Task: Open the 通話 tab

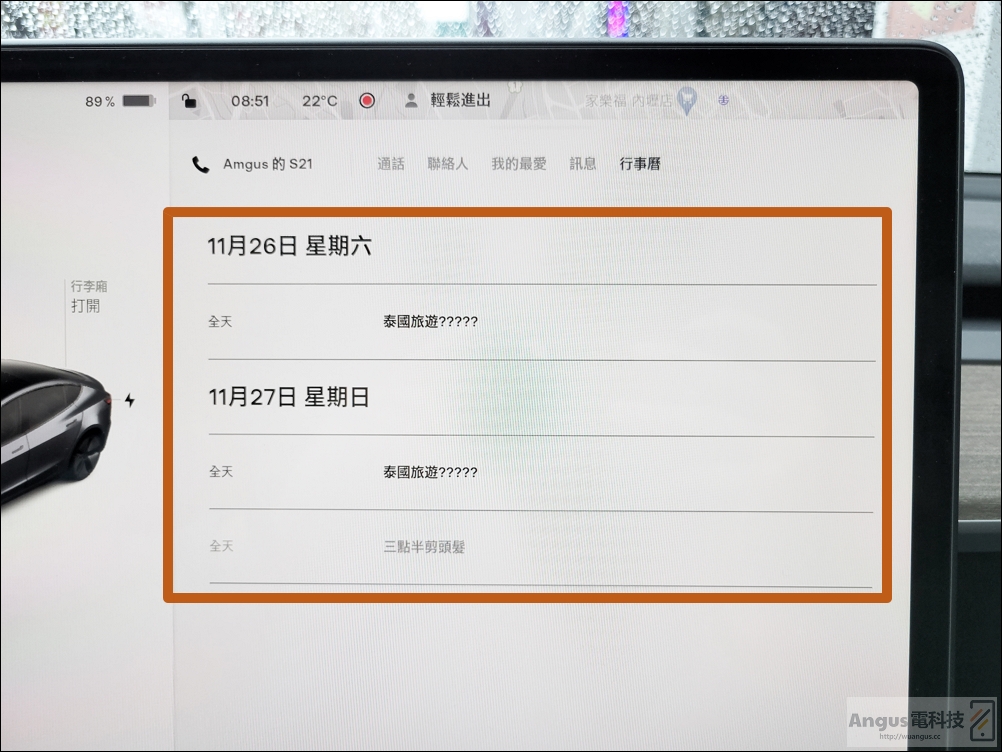Action: (x=390, y=164)
